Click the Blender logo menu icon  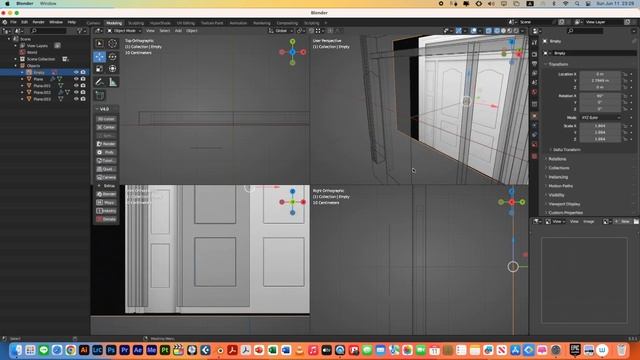pos(5,22)
